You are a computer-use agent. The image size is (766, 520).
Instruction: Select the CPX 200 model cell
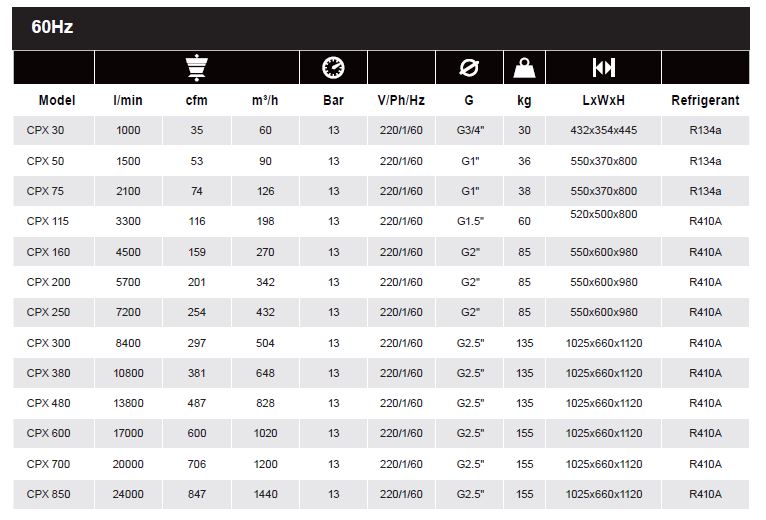pyautogui.click(x=53, y=282)
